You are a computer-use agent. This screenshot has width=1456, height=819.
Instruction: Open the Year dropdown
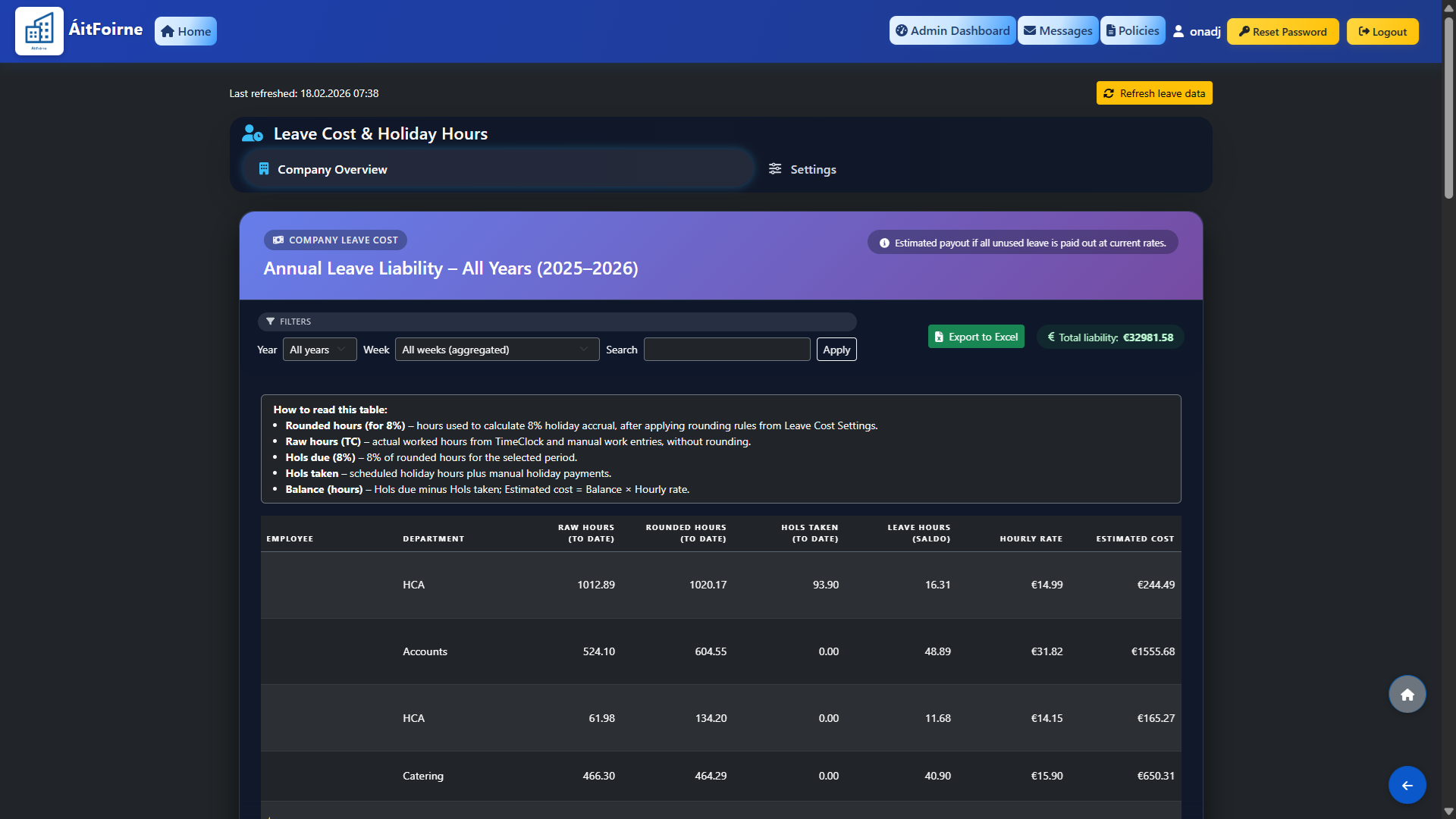coord(319,350)
